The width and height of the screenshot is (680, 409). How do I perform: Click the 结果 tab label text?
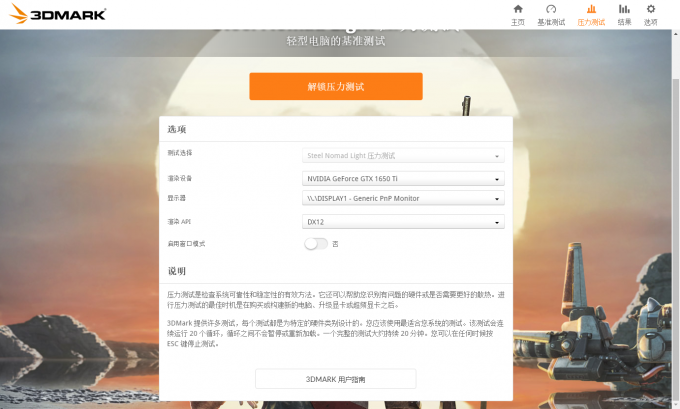click(624, 21)
